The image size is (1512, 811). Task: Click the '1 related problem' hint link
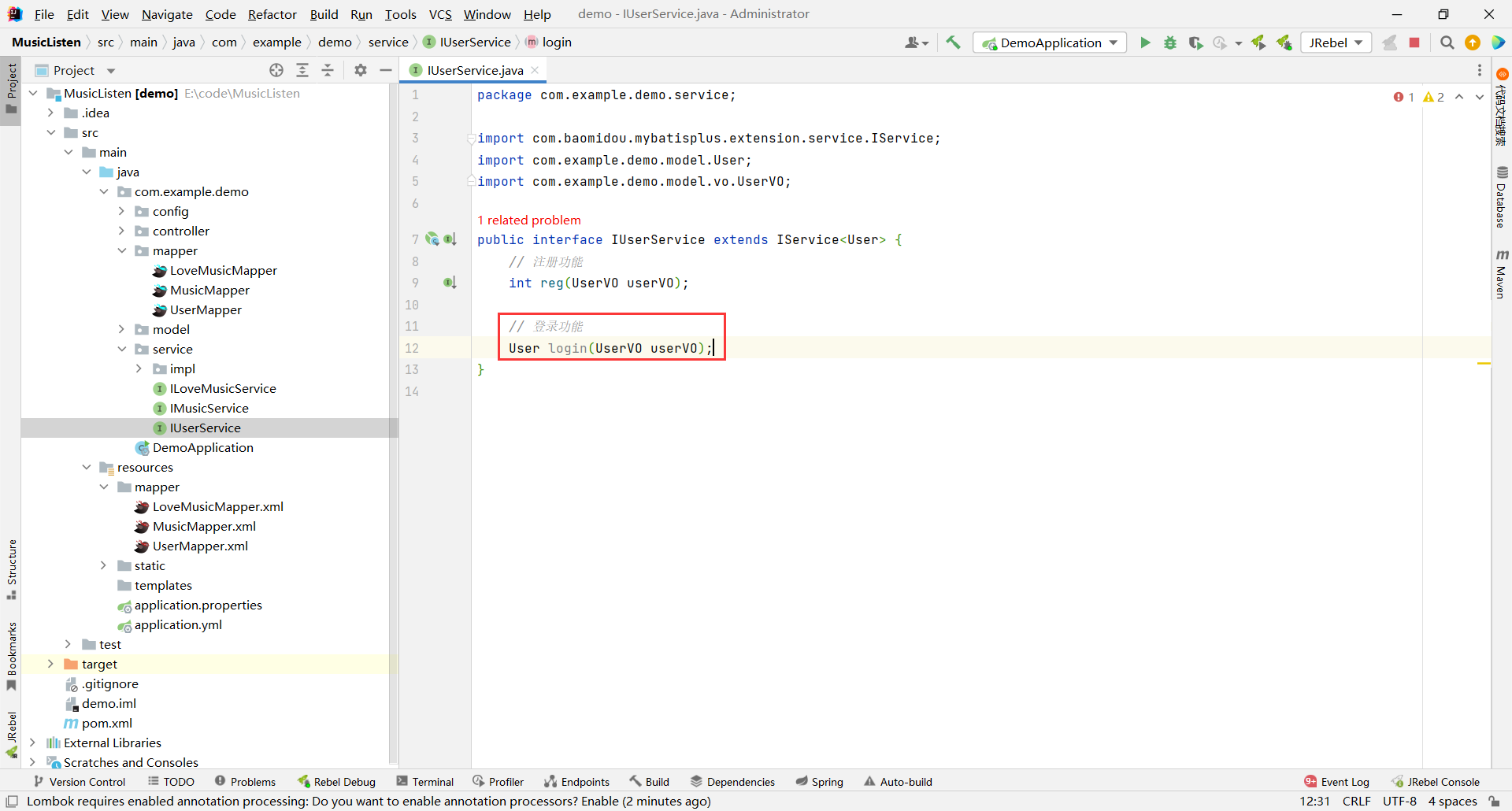(x=529, y=220)
